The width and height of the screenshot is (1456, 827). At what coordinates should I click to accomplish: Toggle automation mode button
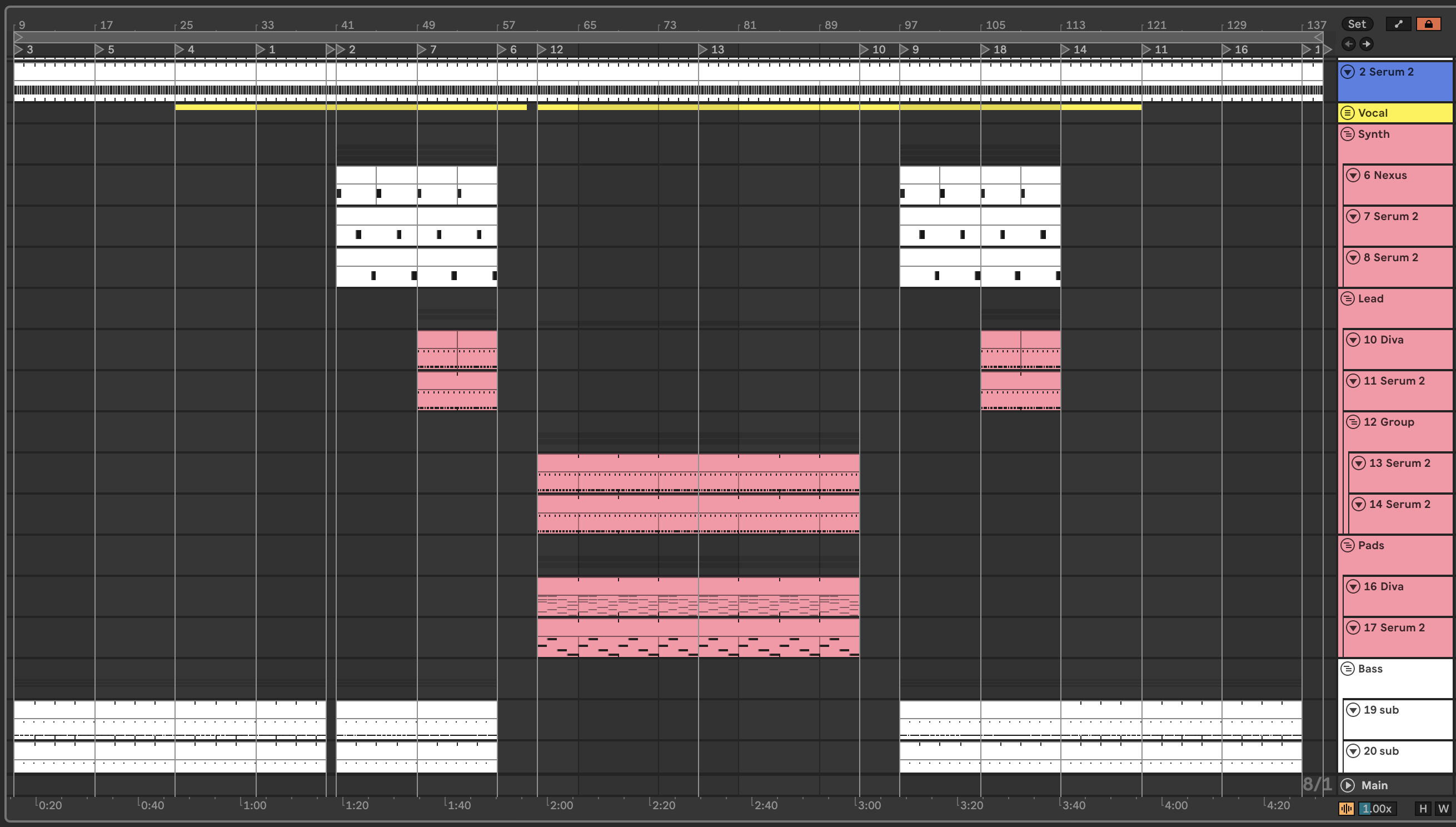pyautogui.click(x=1399, y=24)
